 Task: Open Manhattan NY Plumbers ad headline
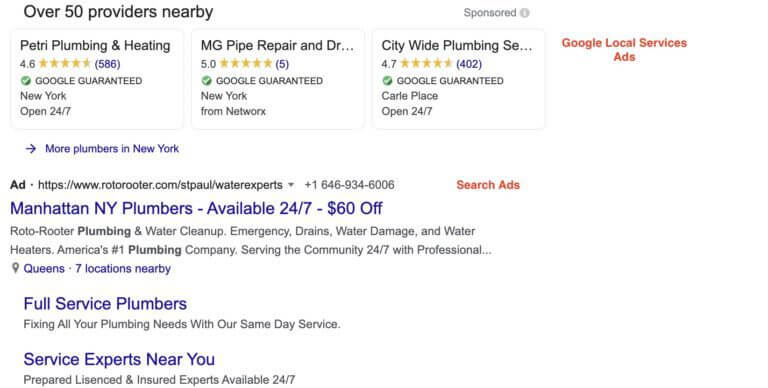[196, 208]
